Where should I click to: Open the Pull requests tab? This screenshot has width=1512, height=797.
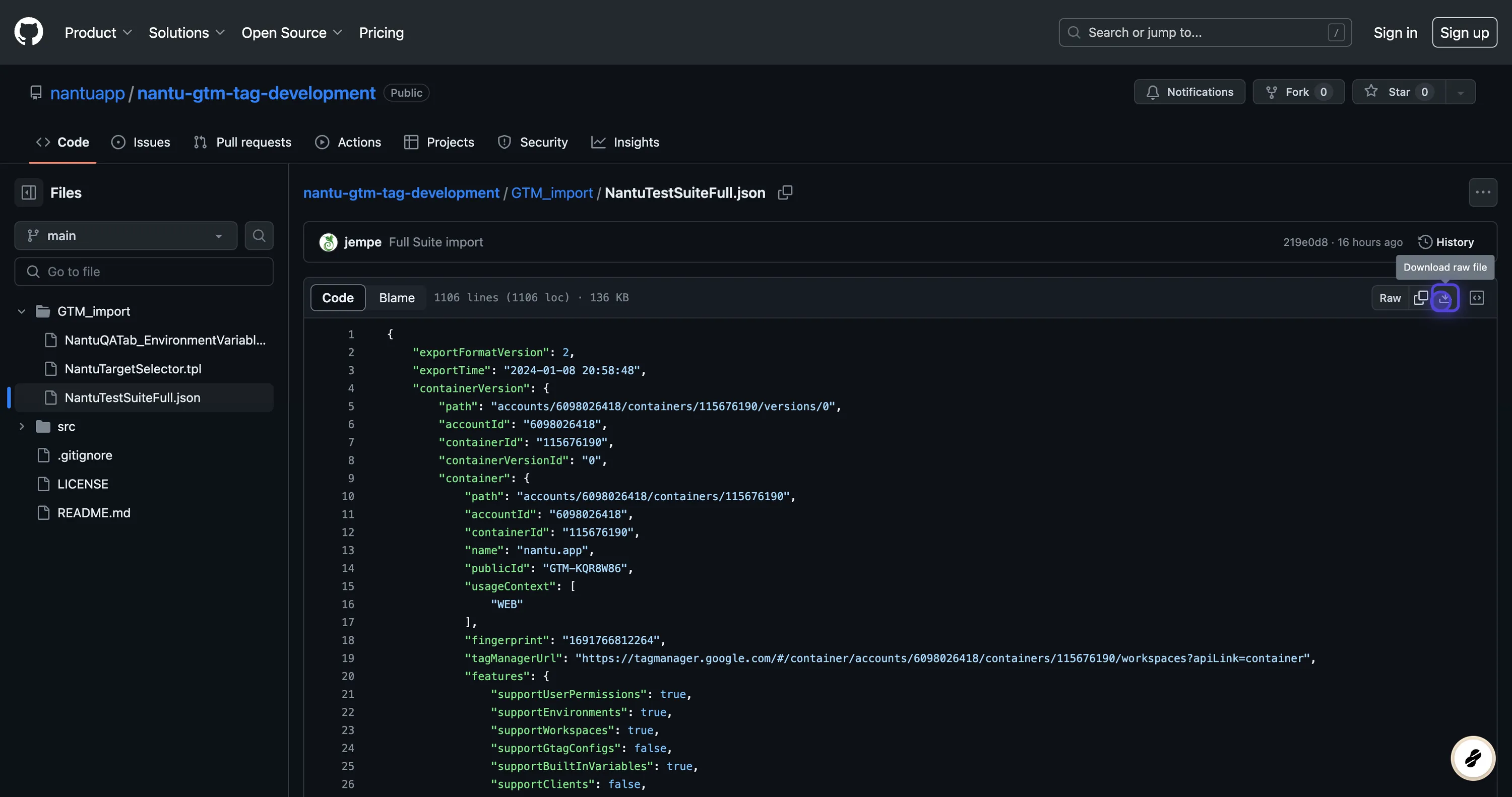242,142
